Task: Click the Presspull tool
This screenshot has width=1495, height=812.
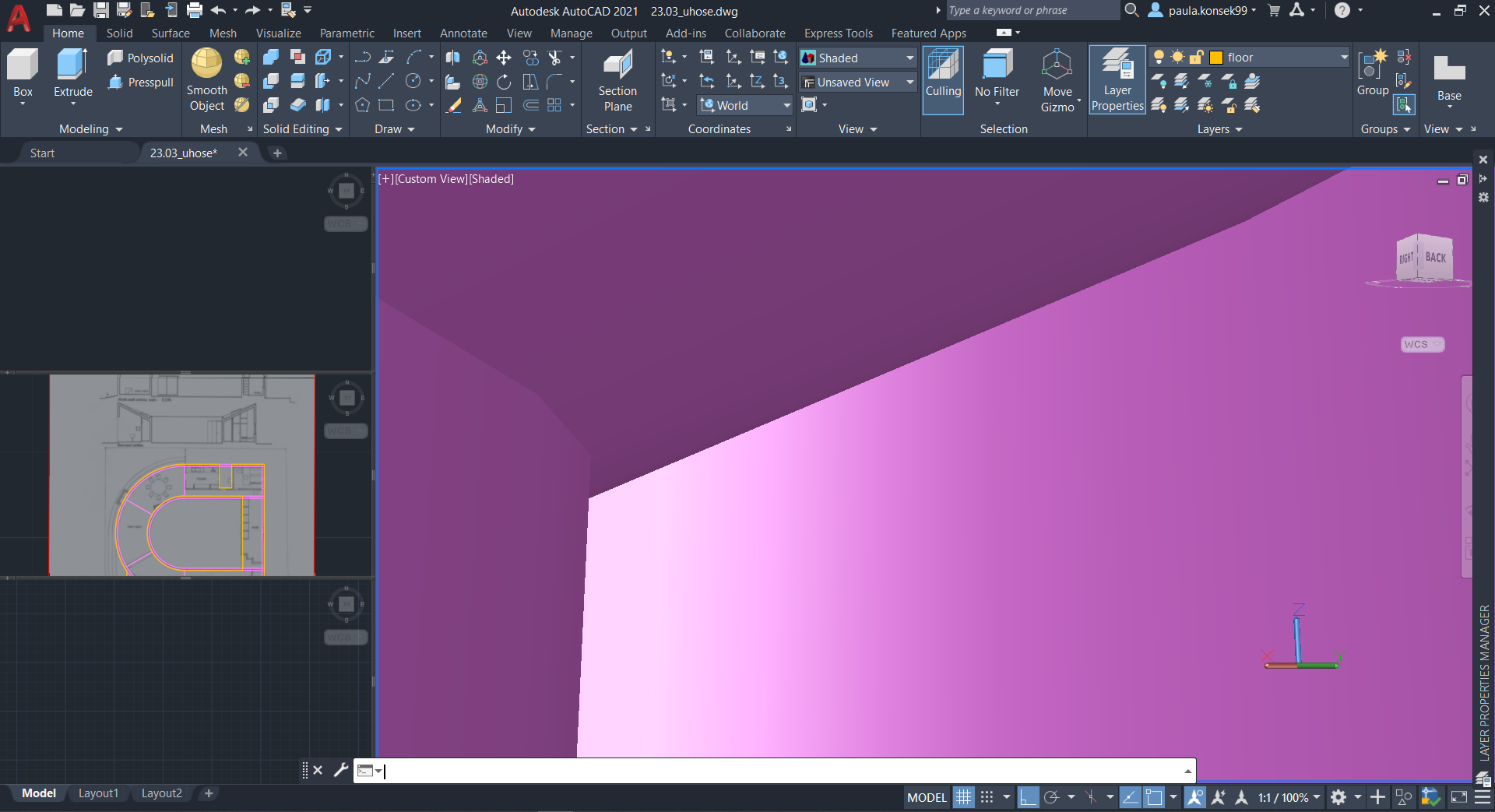Action: [140, 82]
